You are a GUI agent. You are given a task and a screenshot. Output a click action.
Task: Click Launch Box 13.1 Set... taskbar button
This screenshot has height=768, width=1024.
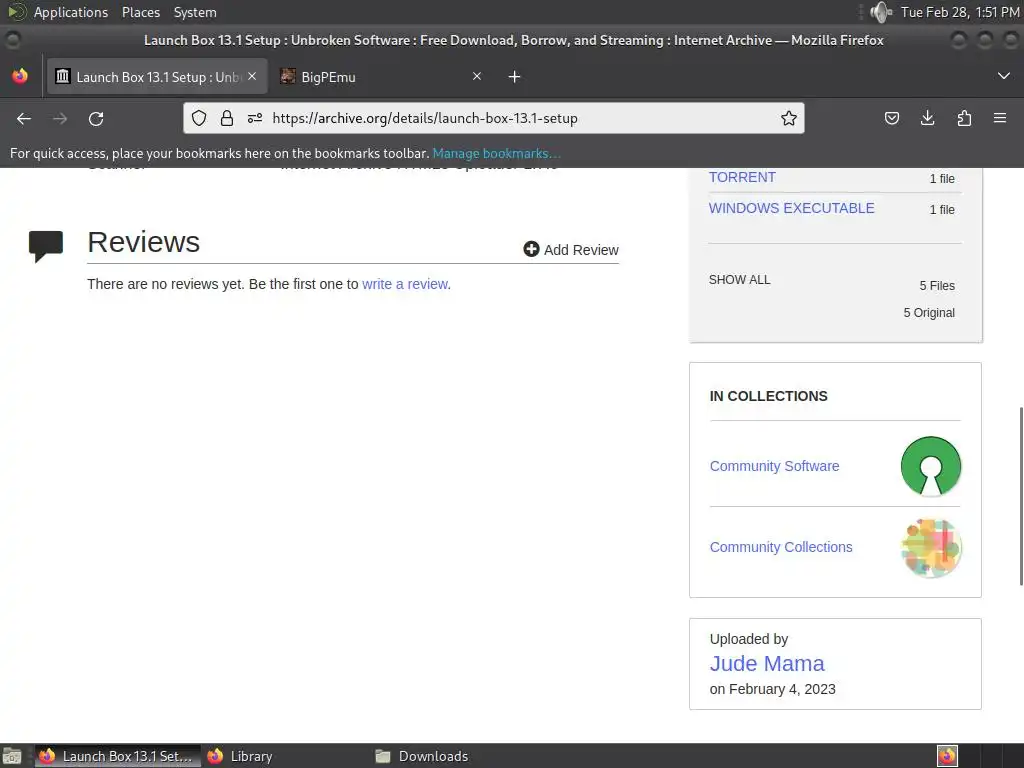coord(118,756)
